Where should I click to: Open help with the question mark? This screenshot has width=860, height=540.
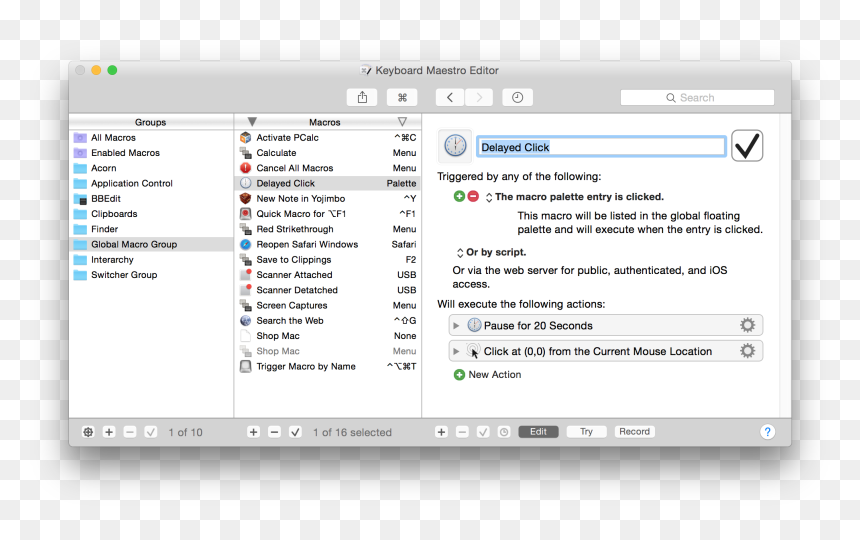pos(767,432)
